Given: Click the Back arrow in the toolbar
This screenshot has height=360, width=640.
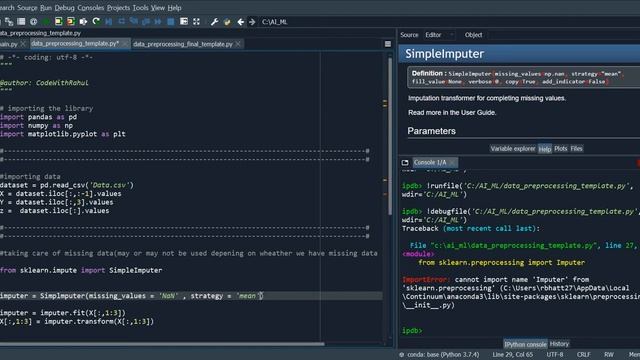Looking at the screenshot, I should [240, 22].
